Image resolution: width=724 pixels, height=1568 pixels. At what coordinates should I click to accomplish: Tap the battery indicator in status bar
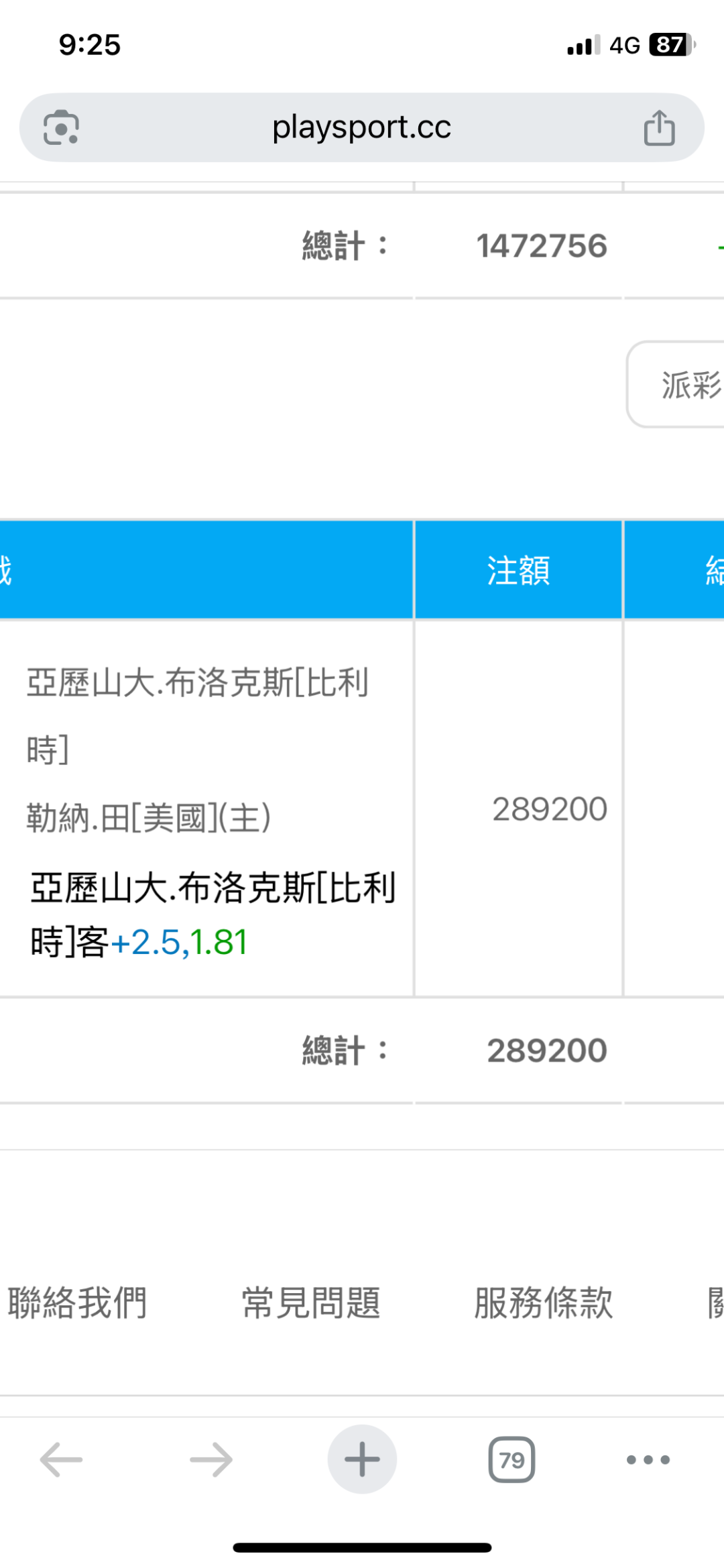click(672, 45)
